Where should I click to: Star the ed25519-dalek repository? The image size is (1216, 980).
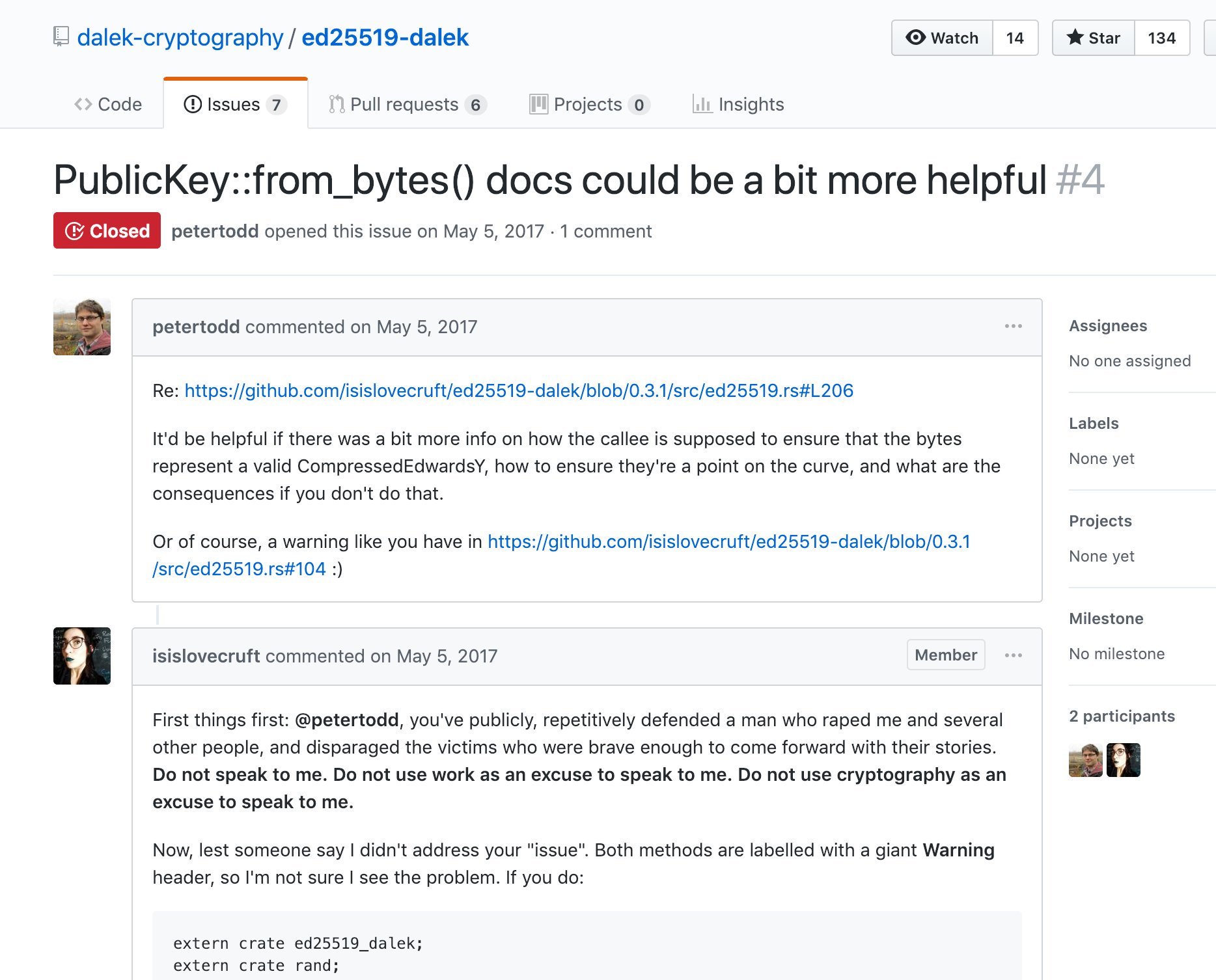1094,38
